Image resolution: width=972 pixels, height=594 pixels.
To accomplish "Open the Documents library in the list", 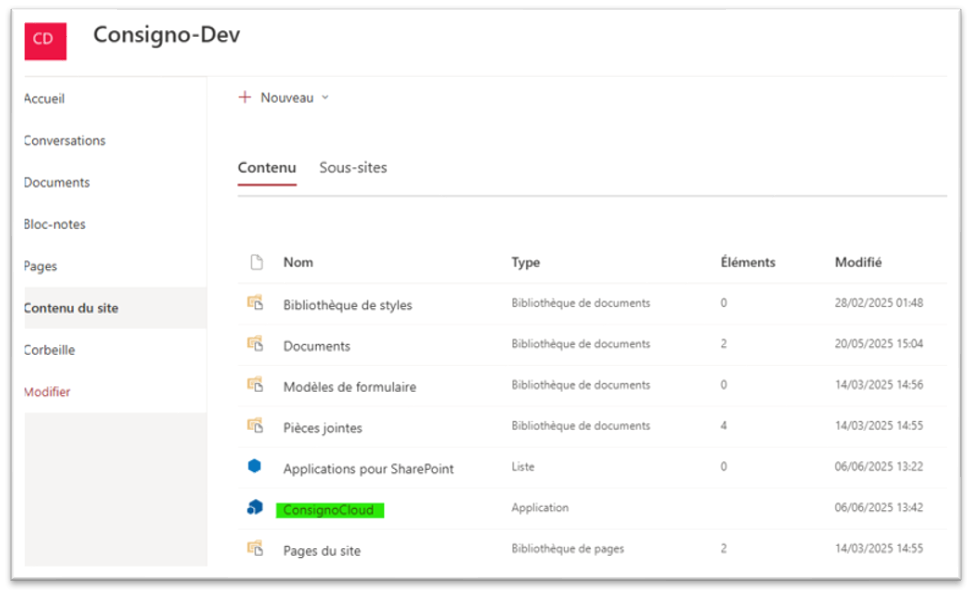I will pos(317,346).
